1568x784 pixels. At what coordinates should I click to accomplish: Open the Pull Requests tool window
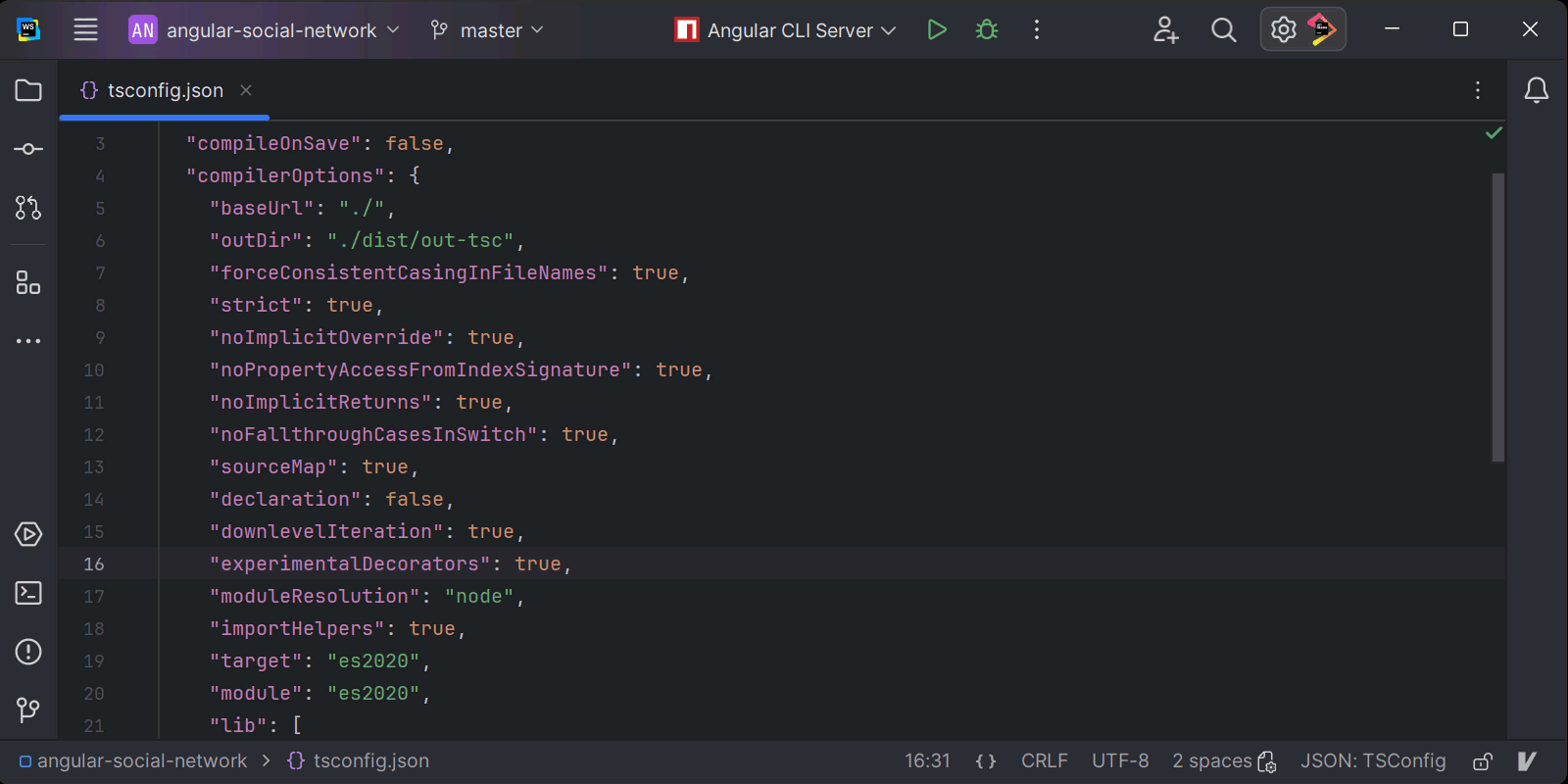click(28, 208)
